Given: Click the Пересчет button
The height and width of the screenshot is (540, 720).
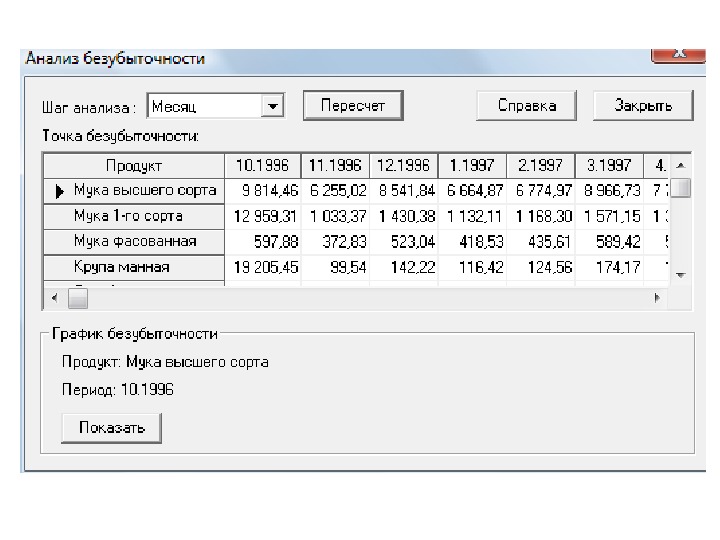Looking at the screenshot, I should (352, 105).
